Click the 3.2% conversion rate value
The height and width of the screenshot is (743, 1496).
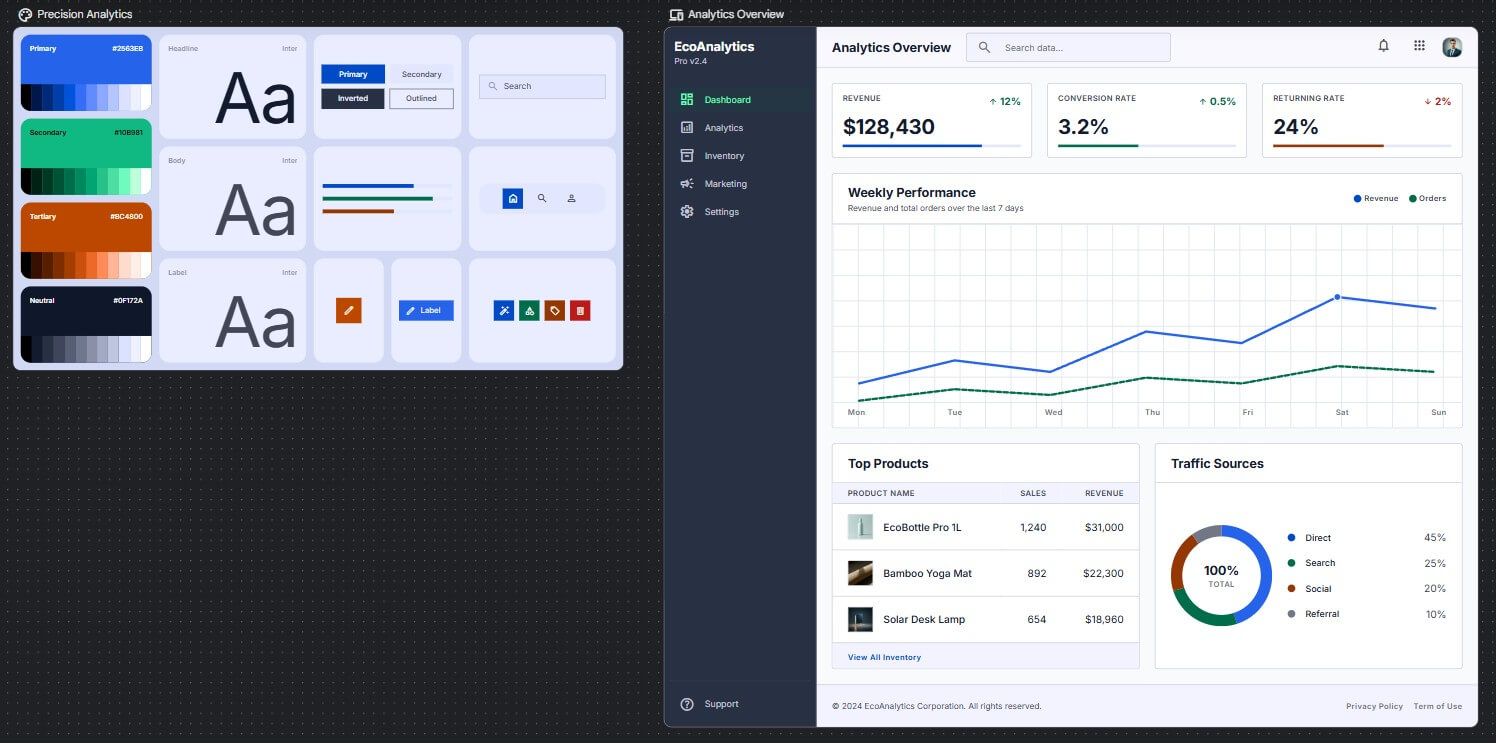tap(1084, 127)
